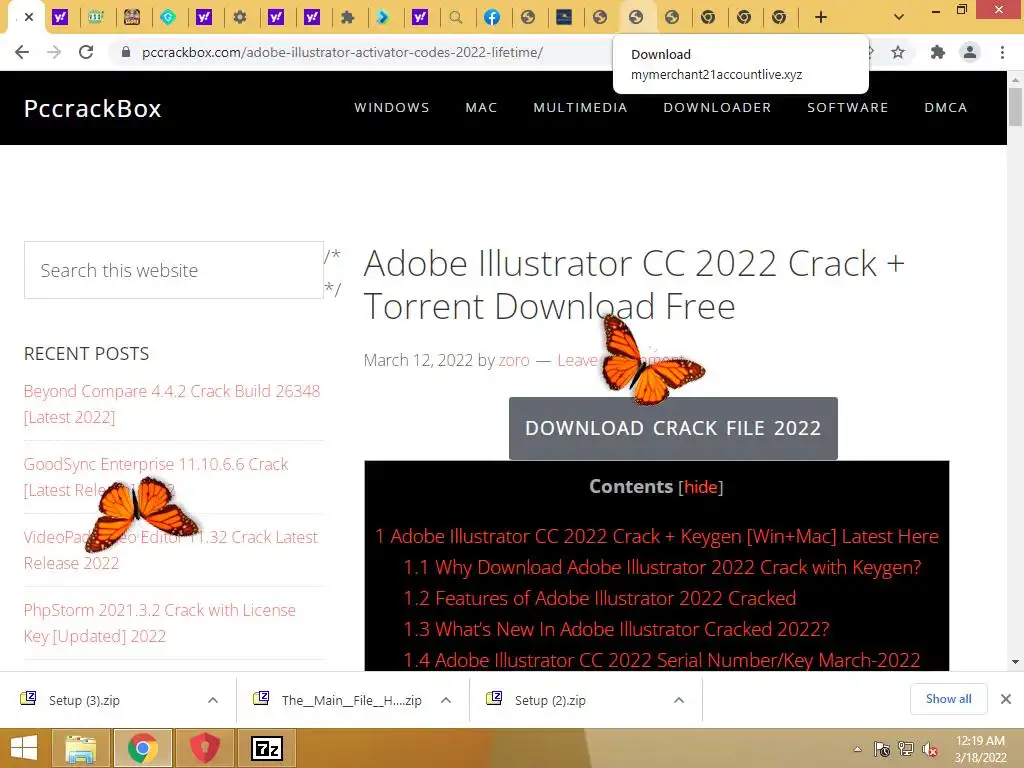Switch to the magnifier icon tab

[456, 17]
